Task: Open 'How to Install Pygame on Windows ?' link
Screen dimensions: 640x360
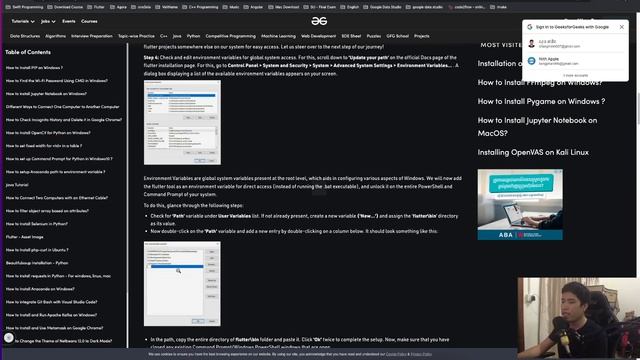Action: click(x=541, y=102)
